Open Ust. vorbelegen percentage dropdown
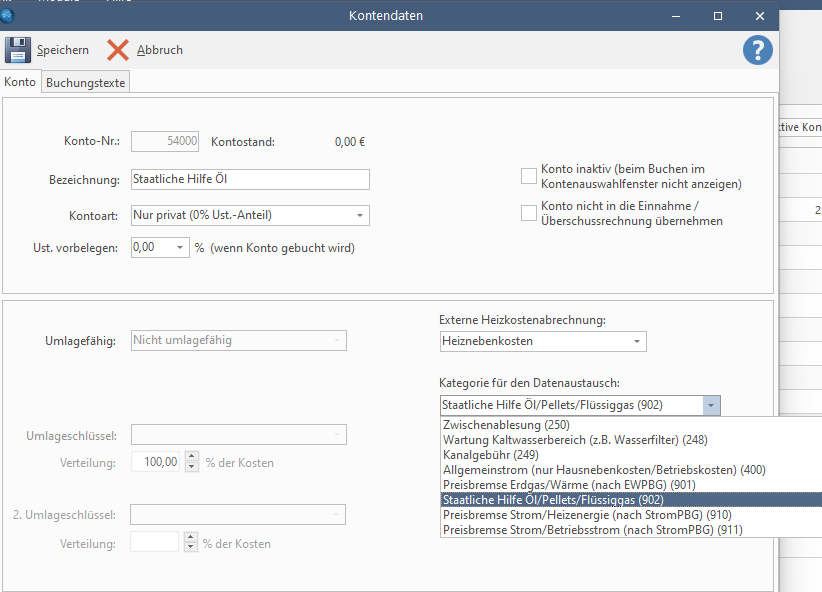The height and width of the screenshot is (592, 822). [x=180, y=247]
